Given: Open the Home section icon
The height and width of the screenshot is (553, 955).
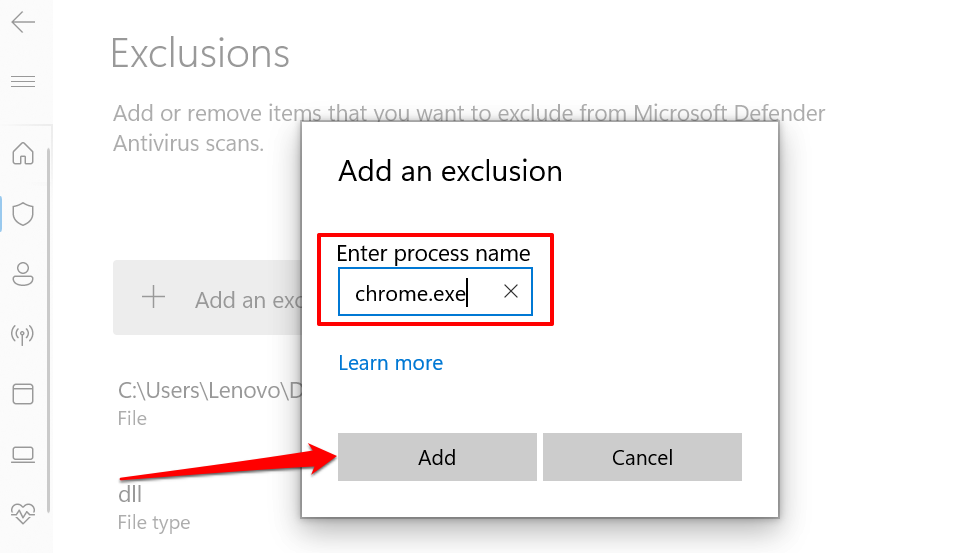Looking at the screenshot, I should (x=23, y=154).
